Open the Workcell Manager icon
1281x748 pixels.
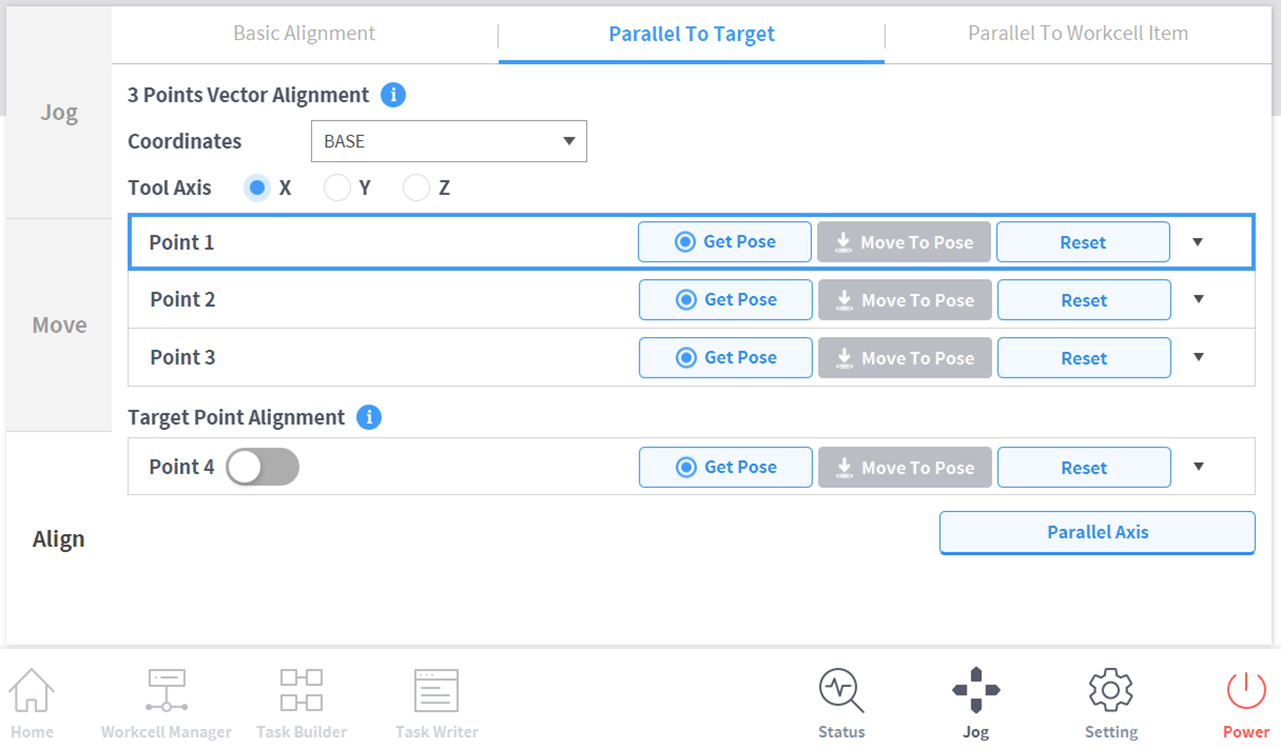[166, 692]
